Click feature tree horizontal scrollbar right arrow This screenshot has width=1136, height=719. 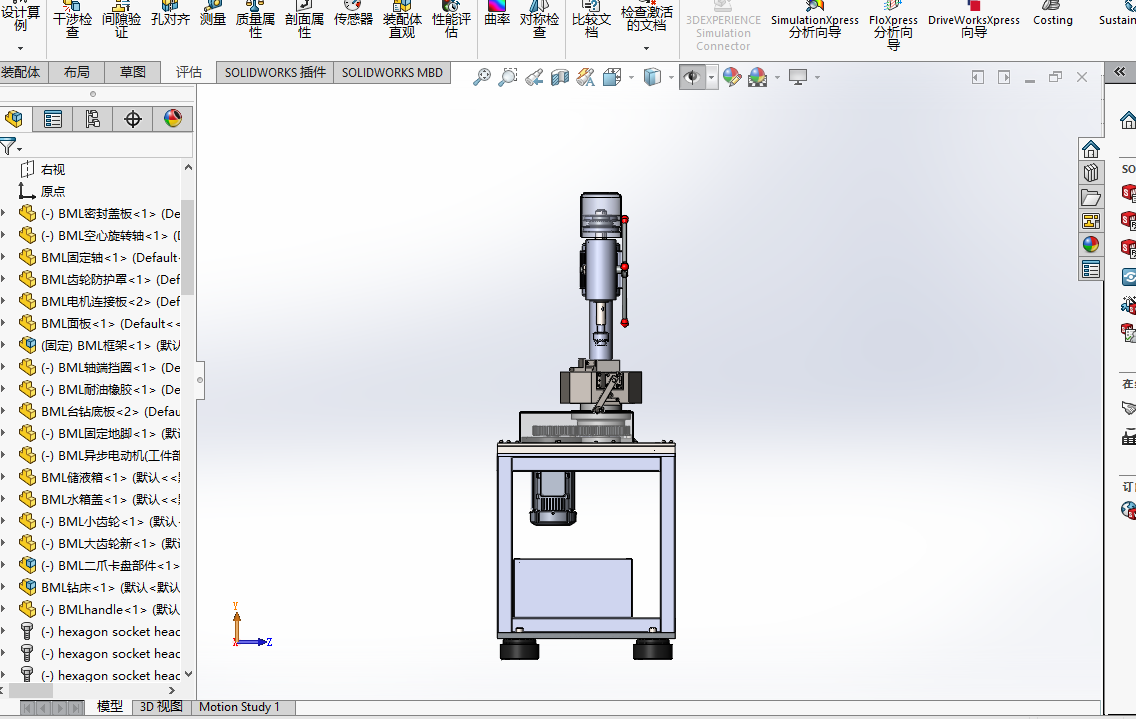[x=172, y=691]
